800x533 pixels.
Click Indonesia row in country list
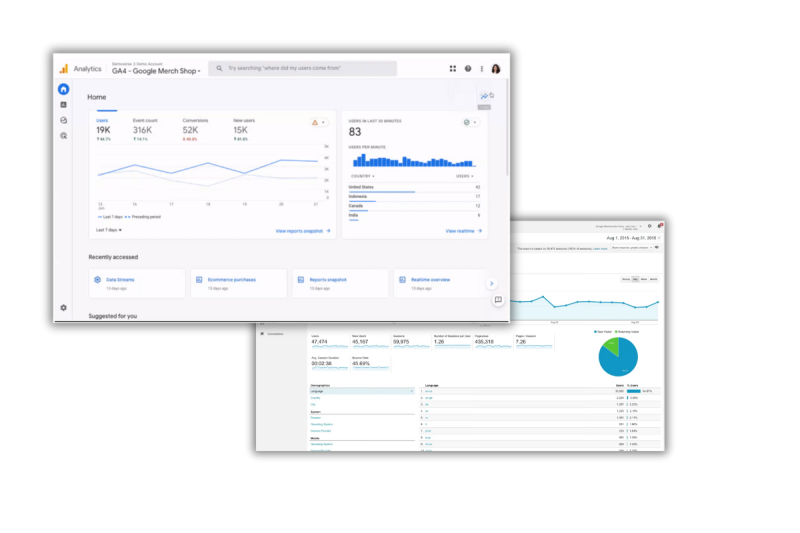click(x=414, y=197)
